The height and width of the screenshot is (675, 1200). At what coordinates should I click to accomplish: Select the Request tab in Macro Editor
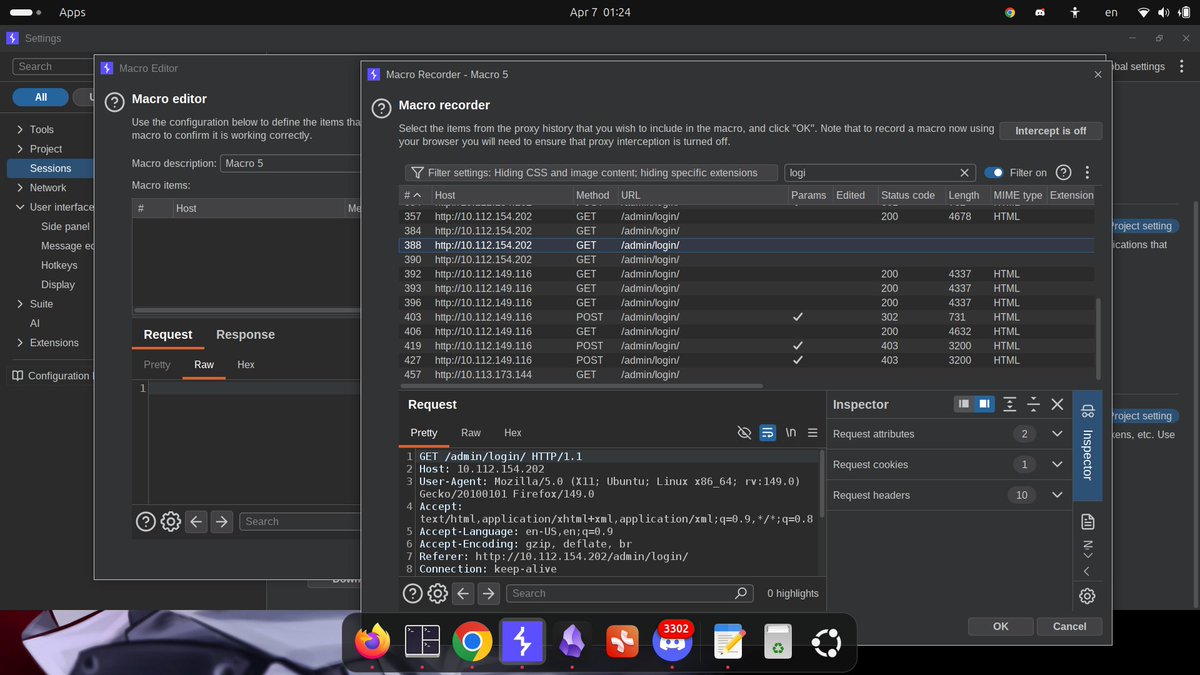click(x=168, y=335)
